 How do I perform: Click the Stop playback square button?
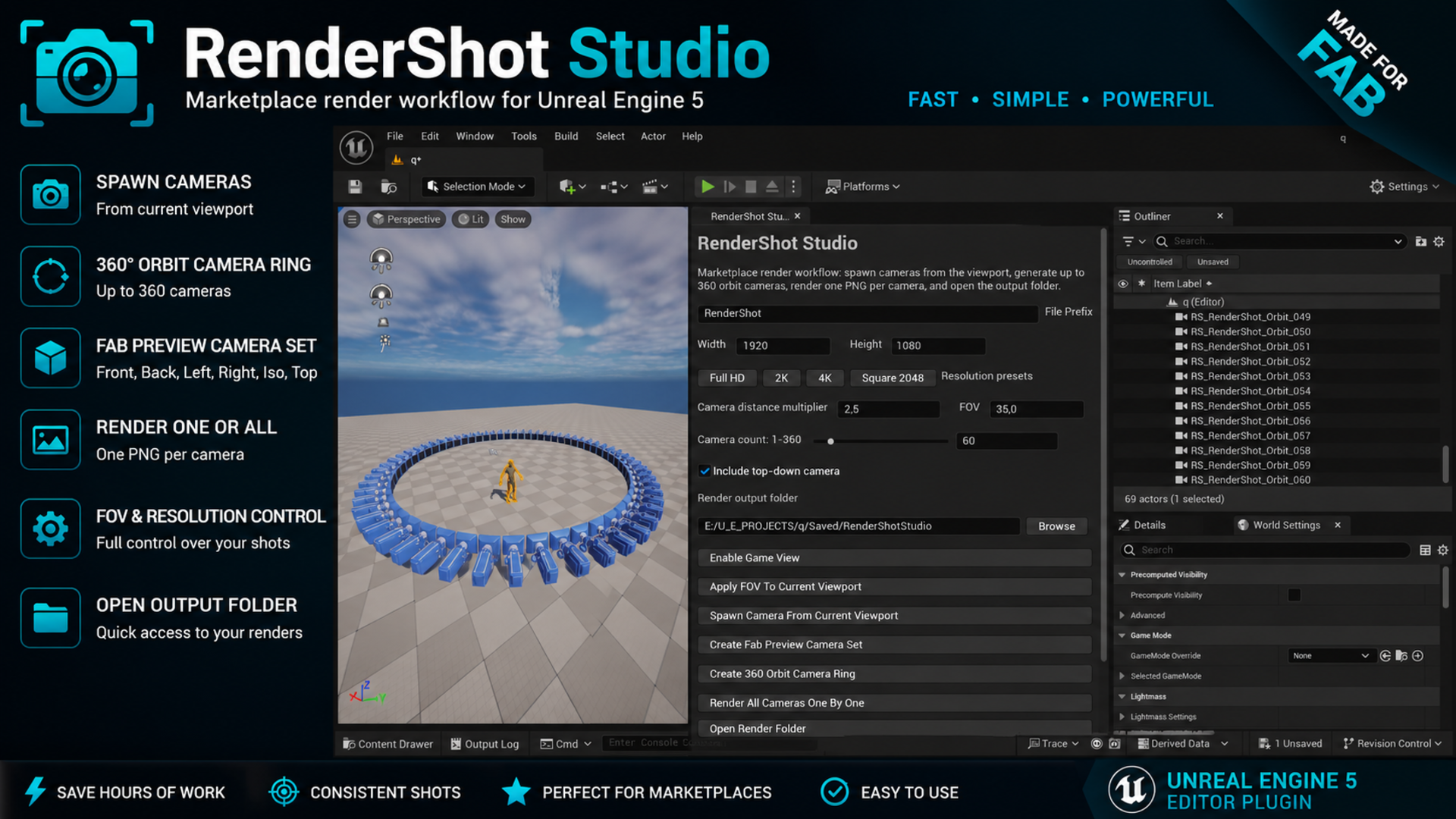click(x=751, y=187)
